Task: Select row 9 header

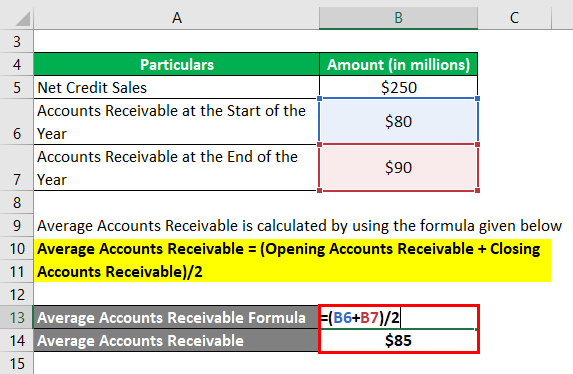Action: [x=16, y=225]
